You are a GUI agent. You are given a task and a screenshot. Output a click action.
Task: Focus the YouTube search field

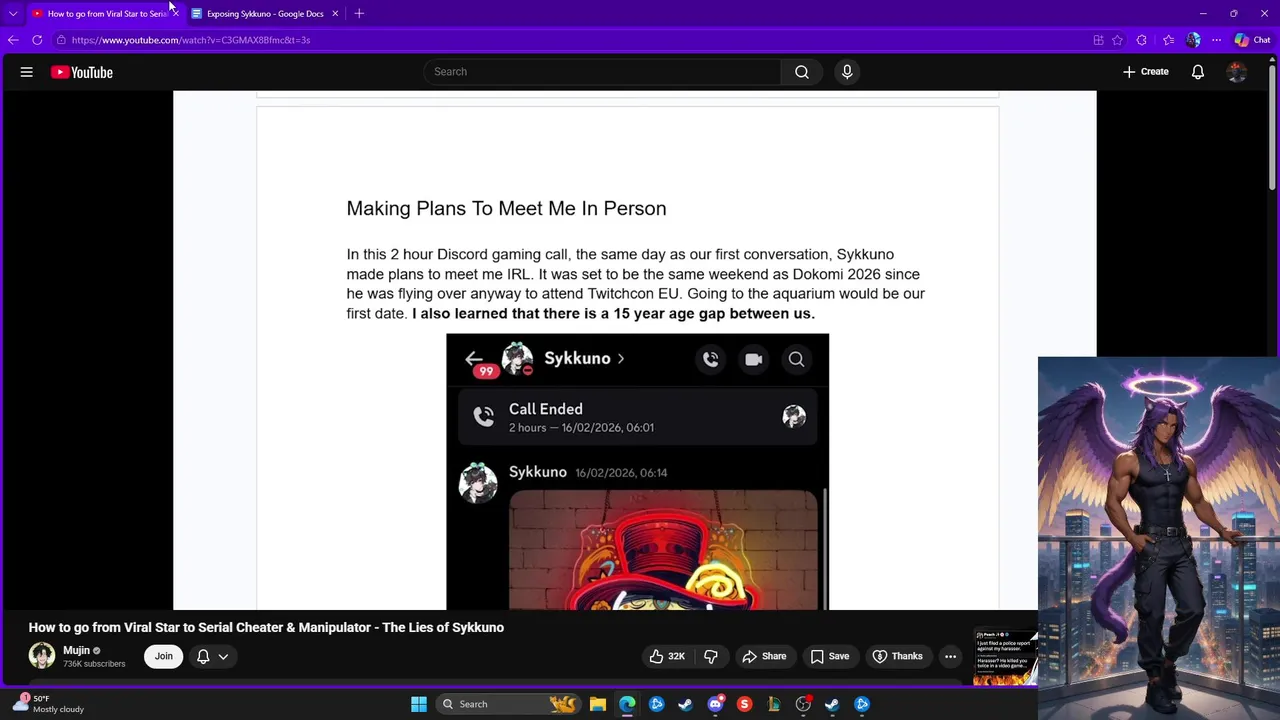tap(602, 72)
